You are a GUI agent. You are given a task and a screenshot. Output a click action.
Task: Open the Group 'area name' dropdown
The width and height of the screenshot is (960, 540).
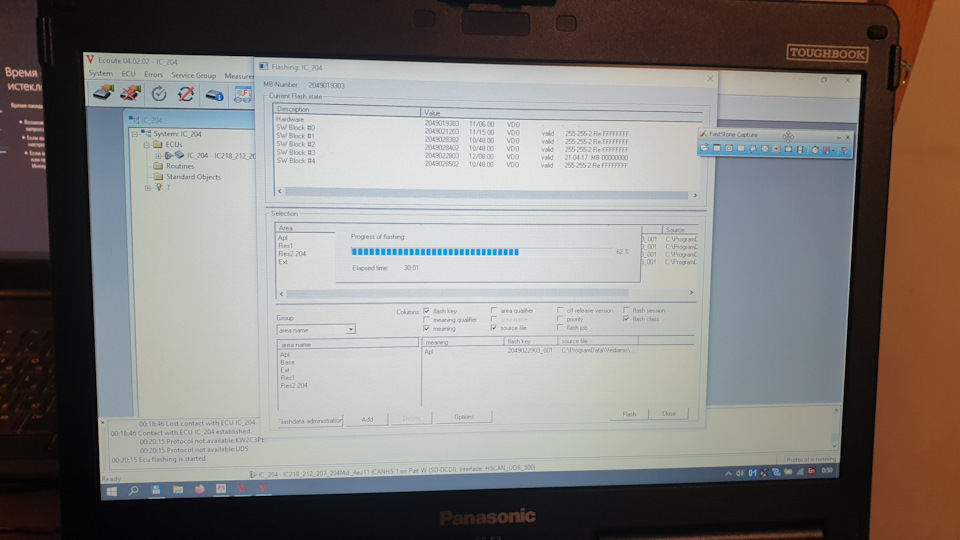pyautogui.click(x=350, y=329)
